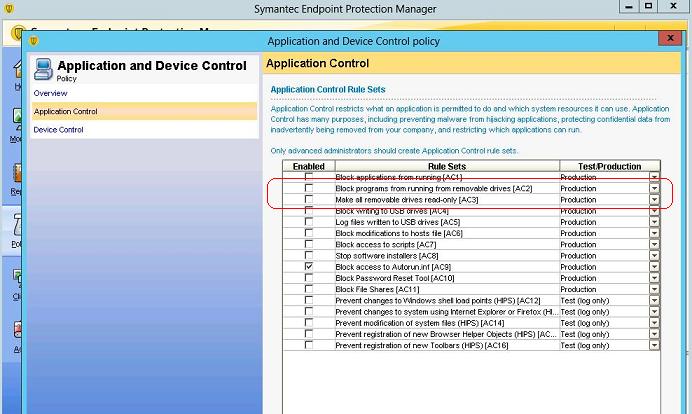Close the Application and Device Control policy dialog
Screen dimensions: 692x414
click(670, 38)
